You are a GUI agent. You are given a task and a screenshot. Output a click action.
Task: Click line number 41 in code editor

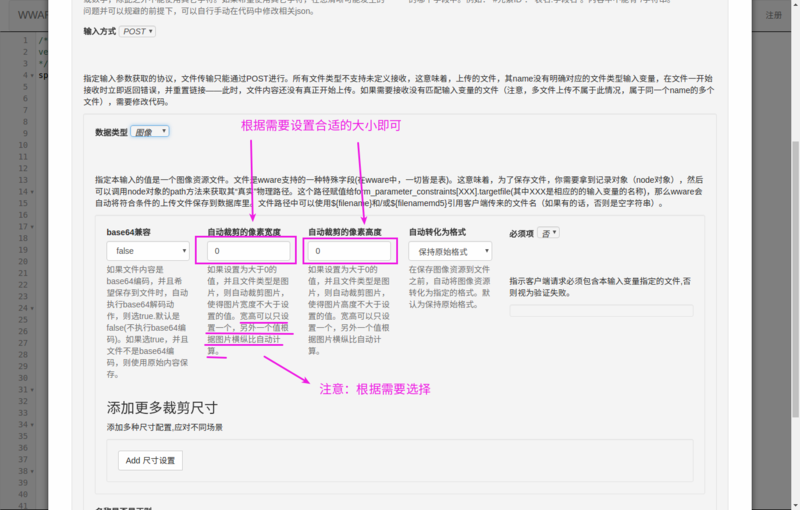click(x=23, y=506)
